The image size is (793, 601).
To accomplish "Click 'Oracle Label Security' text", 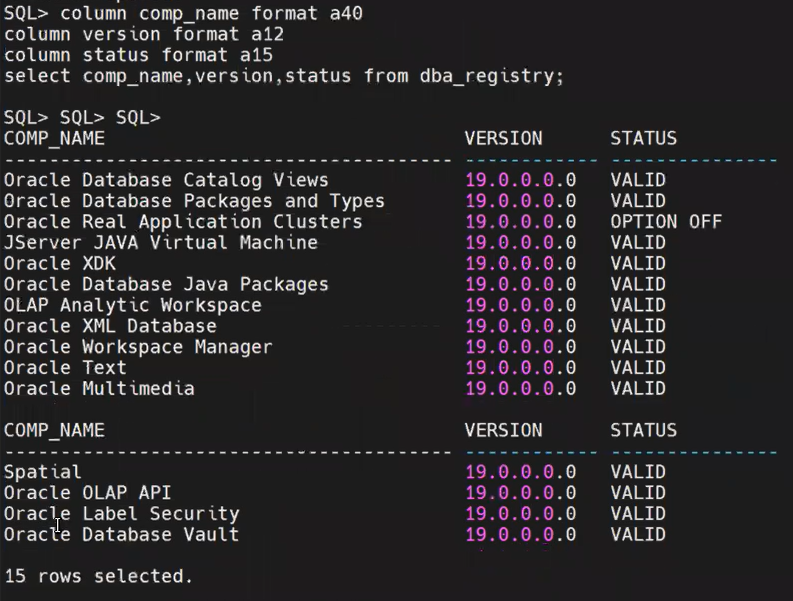I will [121, 513].
